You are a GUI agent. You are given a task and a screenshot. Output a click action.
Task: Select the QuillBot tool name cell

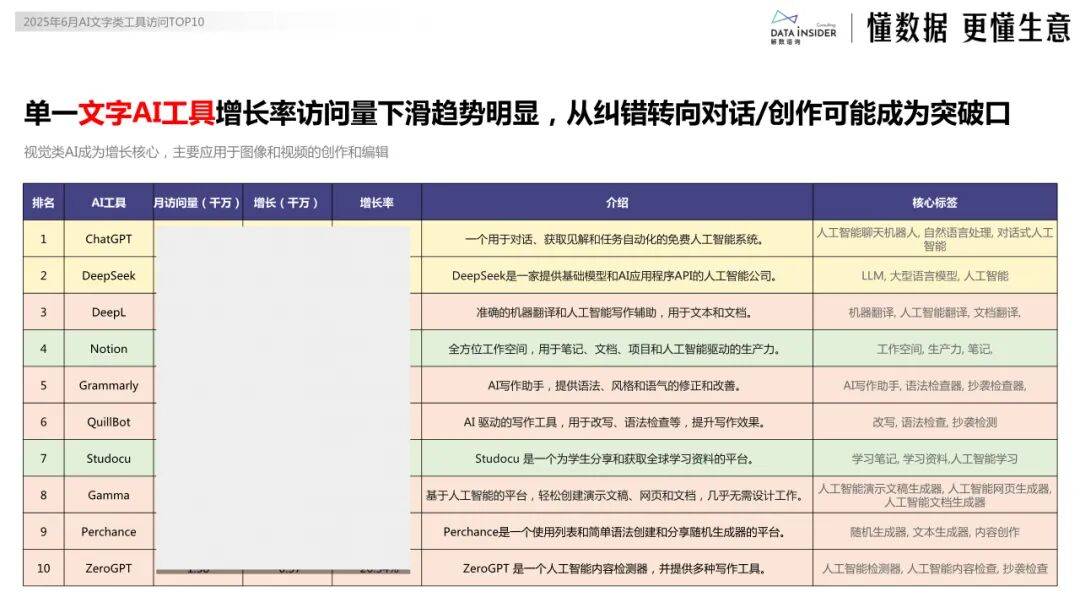point(109,421)
